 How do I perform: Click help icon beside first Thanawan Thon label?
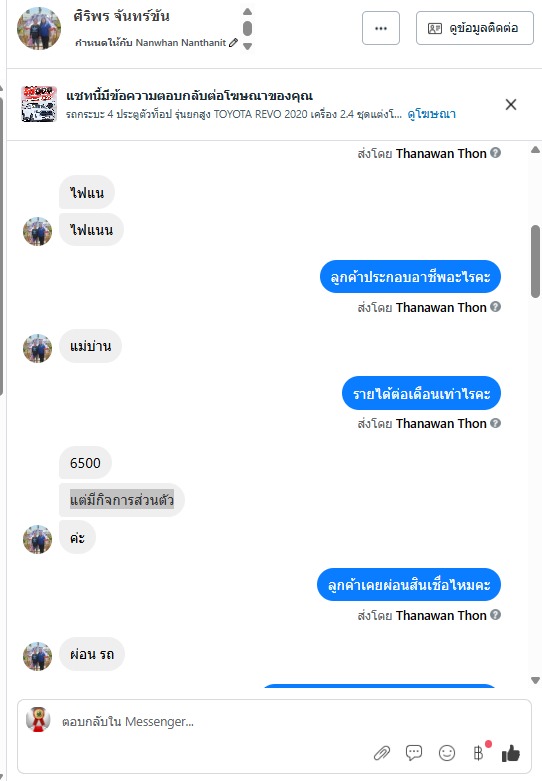pos(495,153)
